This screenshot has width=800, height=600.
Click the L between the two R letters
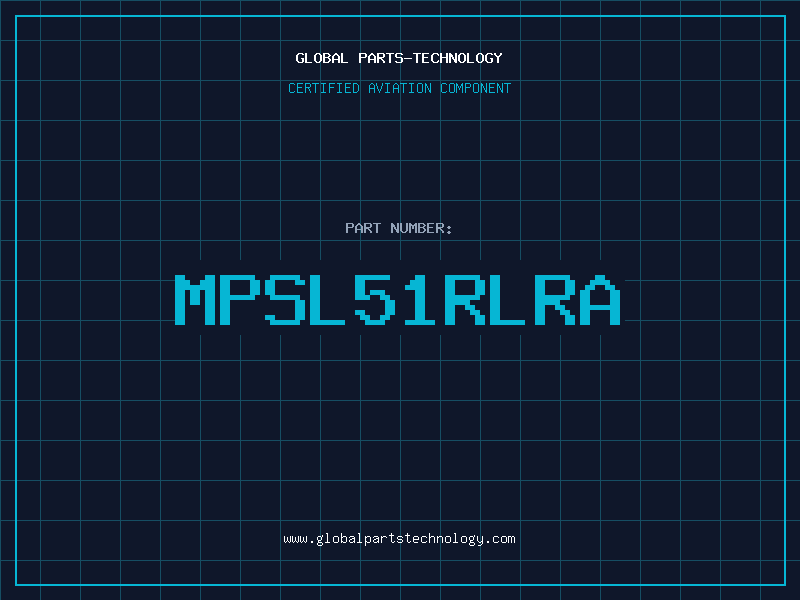click(510, 299)
